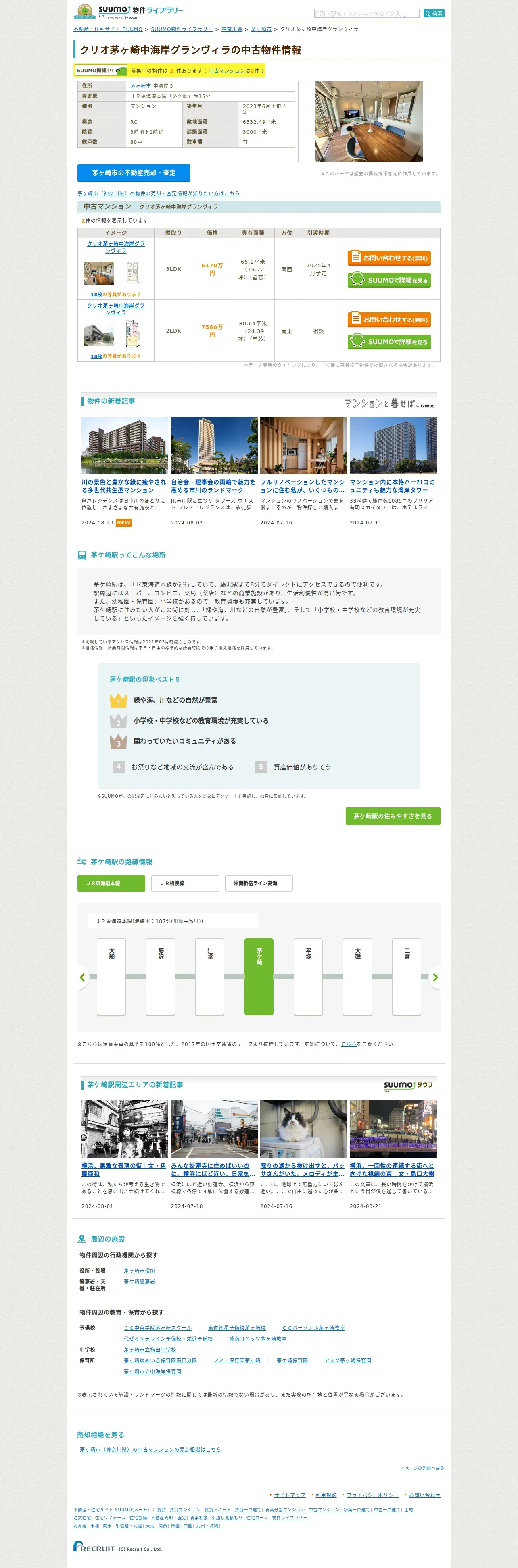Click お問い合わせする for the 7580万円 listing
Viewport: 518px width, 1568px height.
[389, 320]
